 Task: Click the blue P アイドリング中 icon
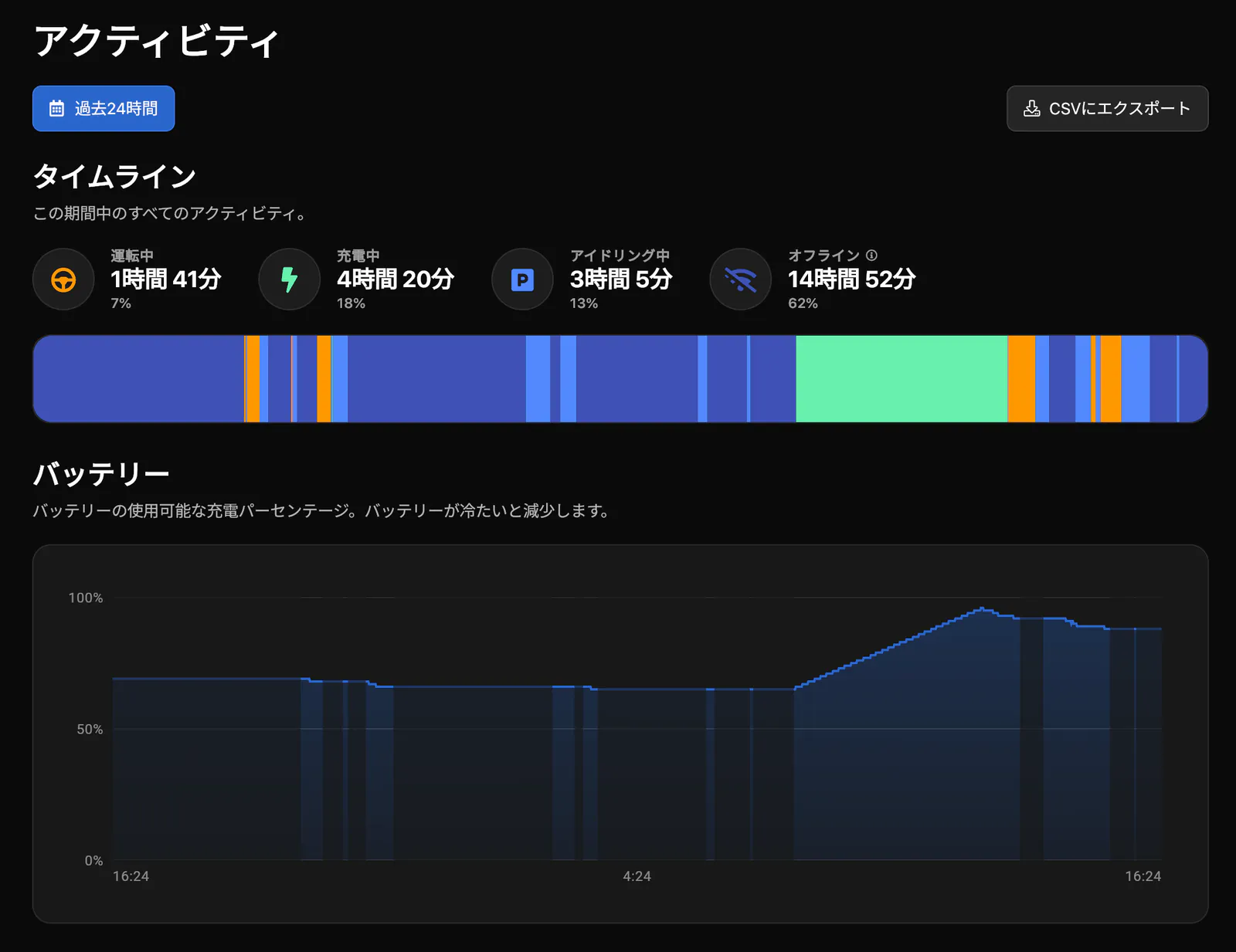click(x=522, y=279)
